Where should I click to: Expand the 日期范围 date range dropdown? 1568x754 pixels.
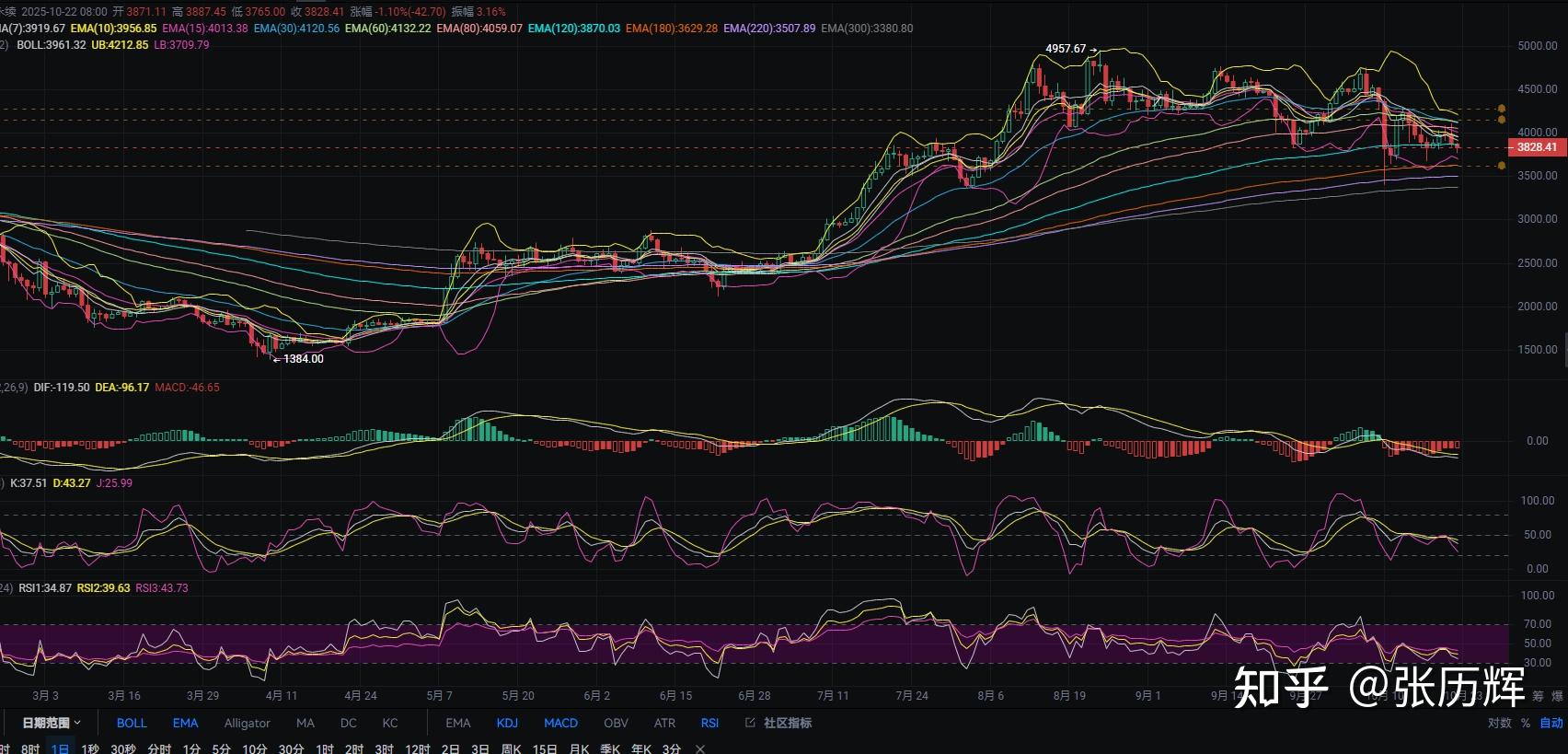(x=52, y=723)
